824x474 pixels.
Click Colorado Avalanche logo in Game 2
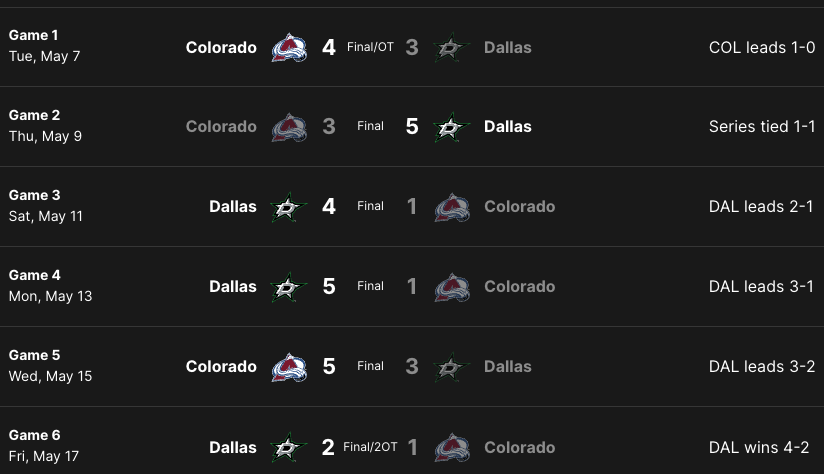coord(289,128)
